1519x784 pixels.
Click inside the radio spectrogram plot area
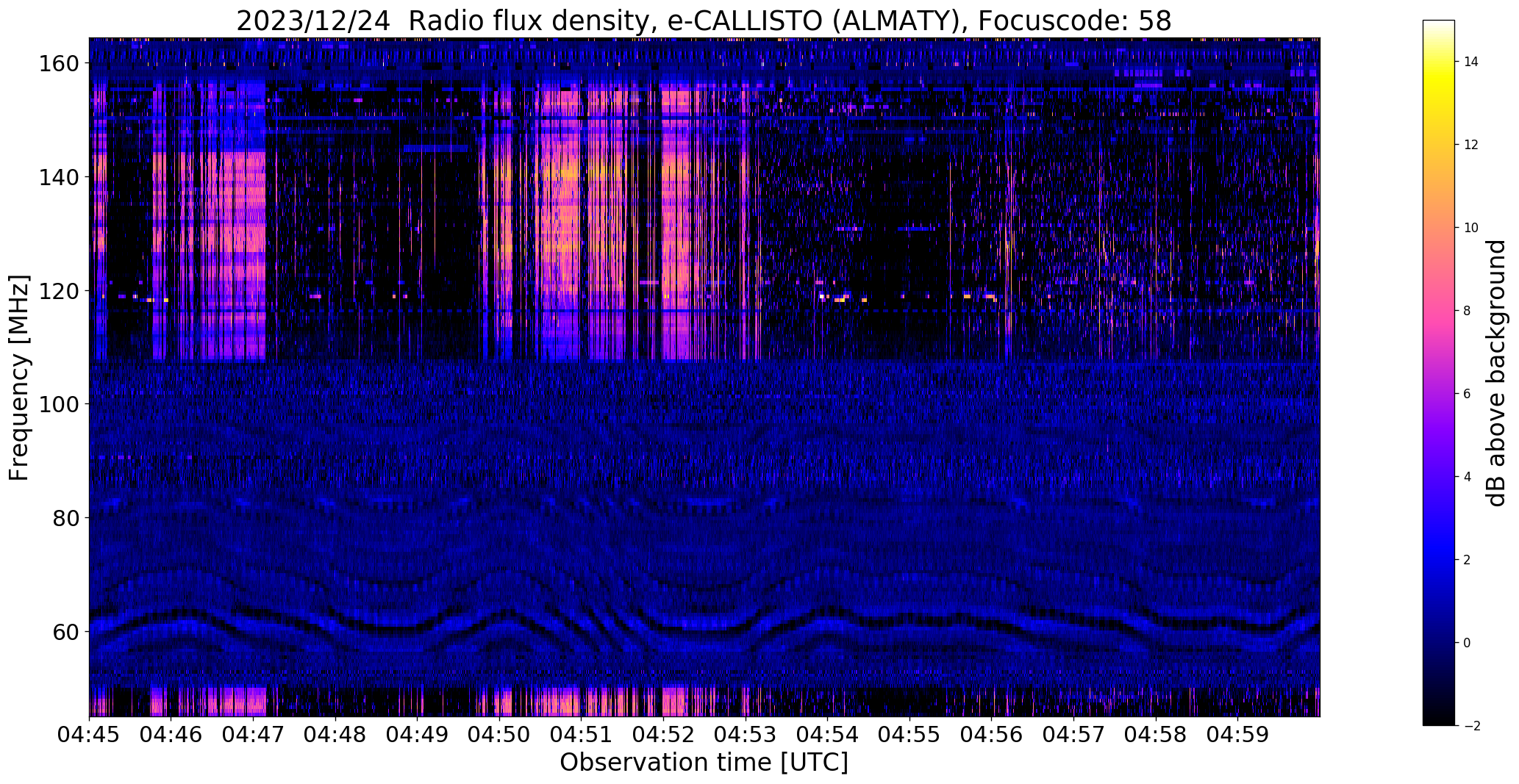(x=704, y=377)
